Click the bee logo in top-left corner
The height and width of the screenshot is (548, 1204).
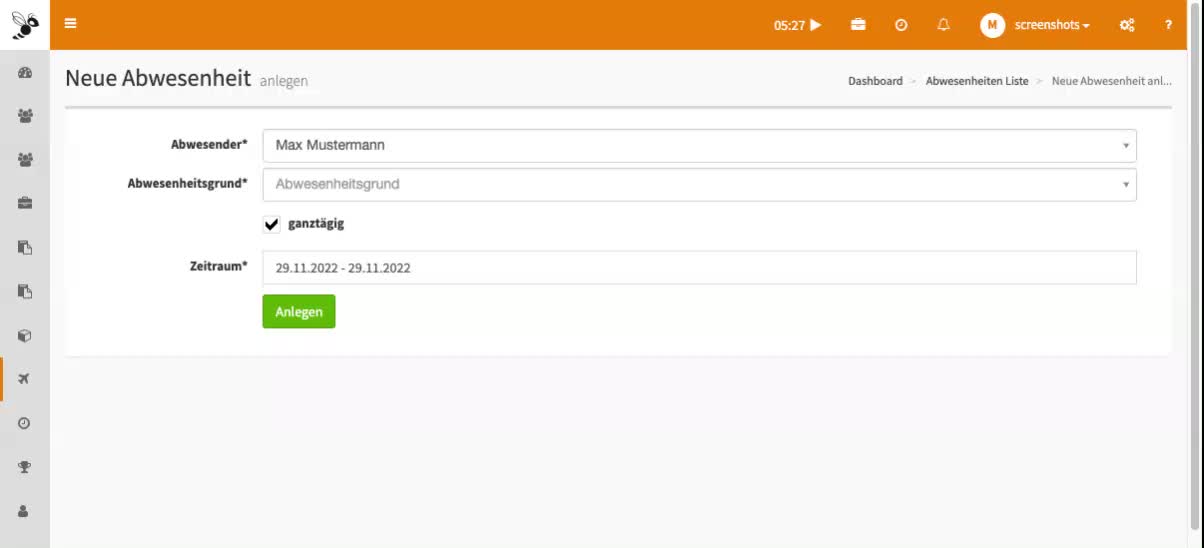click(25, 25)
